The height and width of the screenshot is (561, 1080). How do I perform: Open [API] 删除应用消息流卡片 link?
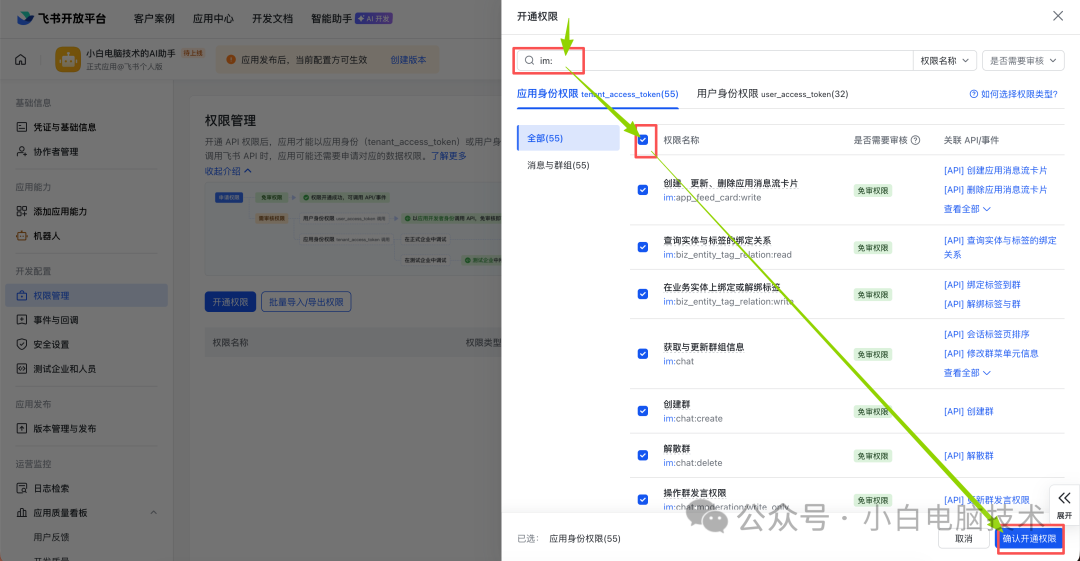[x=995, y=190]
